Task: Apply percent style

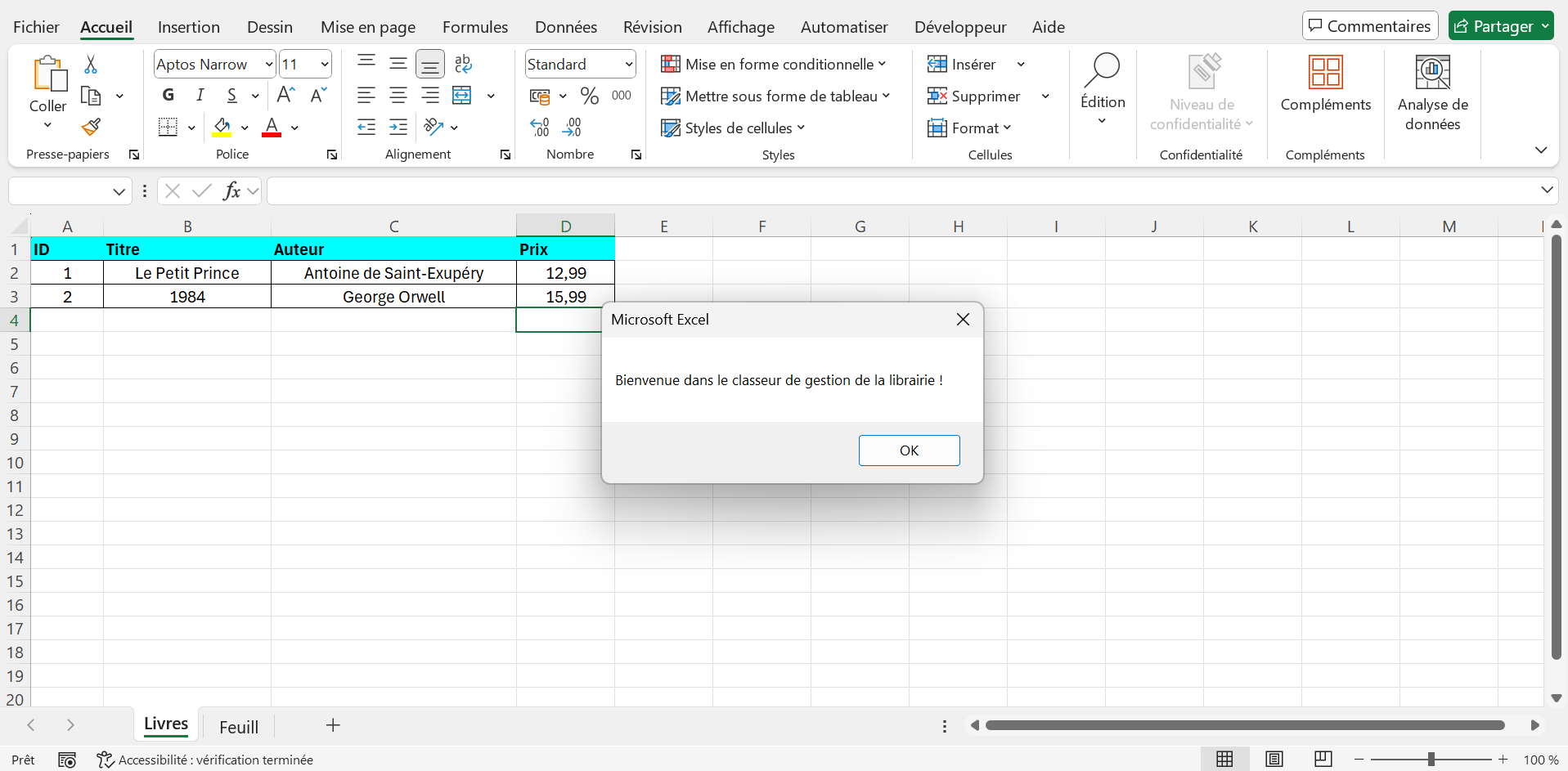Action: coord(590,96)
